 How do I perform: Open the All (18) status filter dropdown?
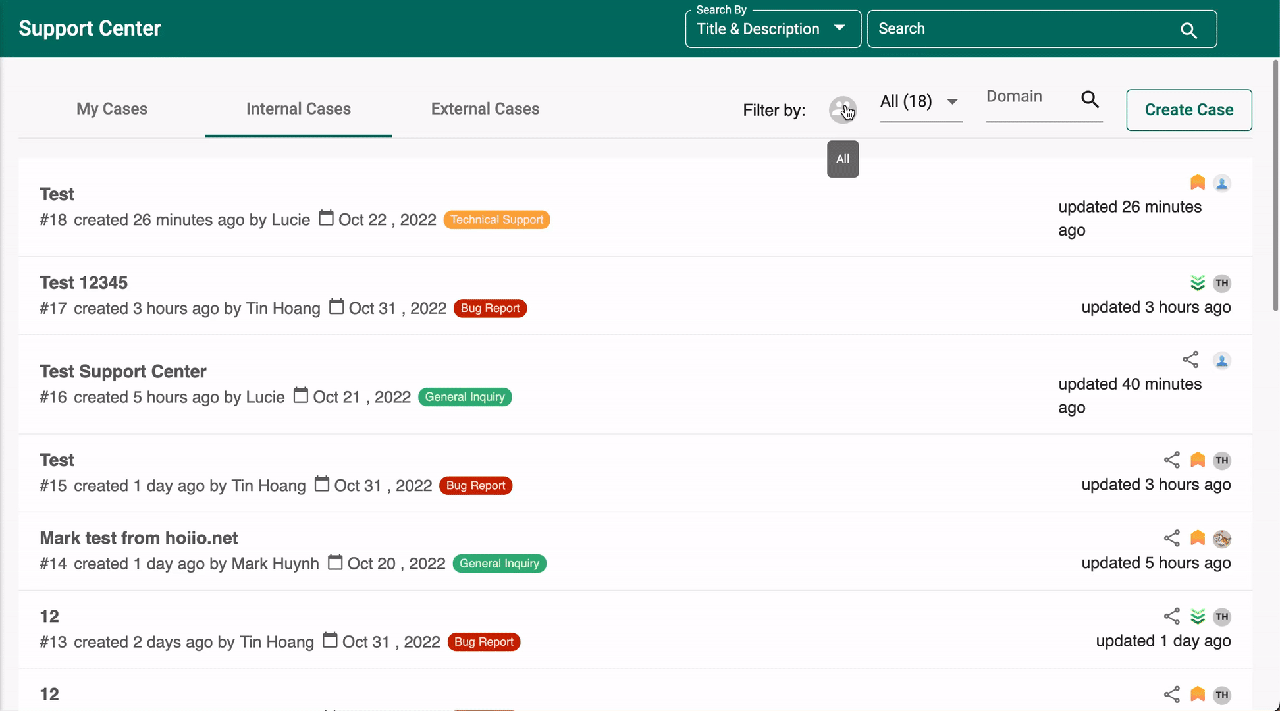point(920,102)
